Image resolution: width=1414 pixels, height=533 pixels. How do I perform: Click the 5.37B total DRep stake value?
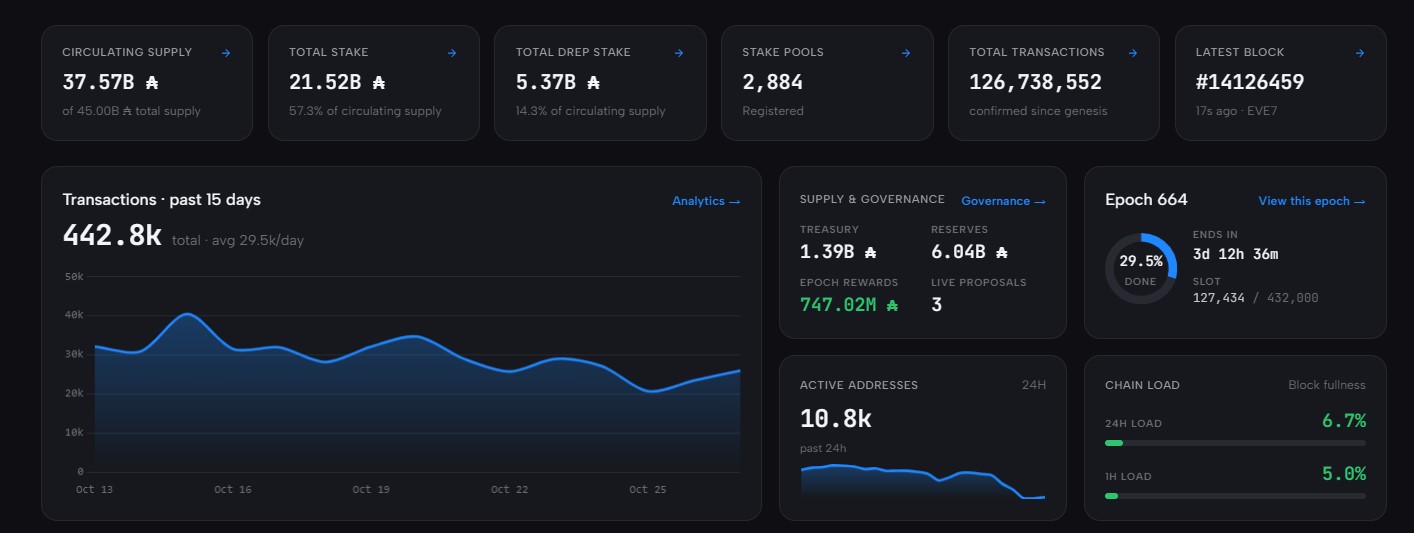click(557, 82)
